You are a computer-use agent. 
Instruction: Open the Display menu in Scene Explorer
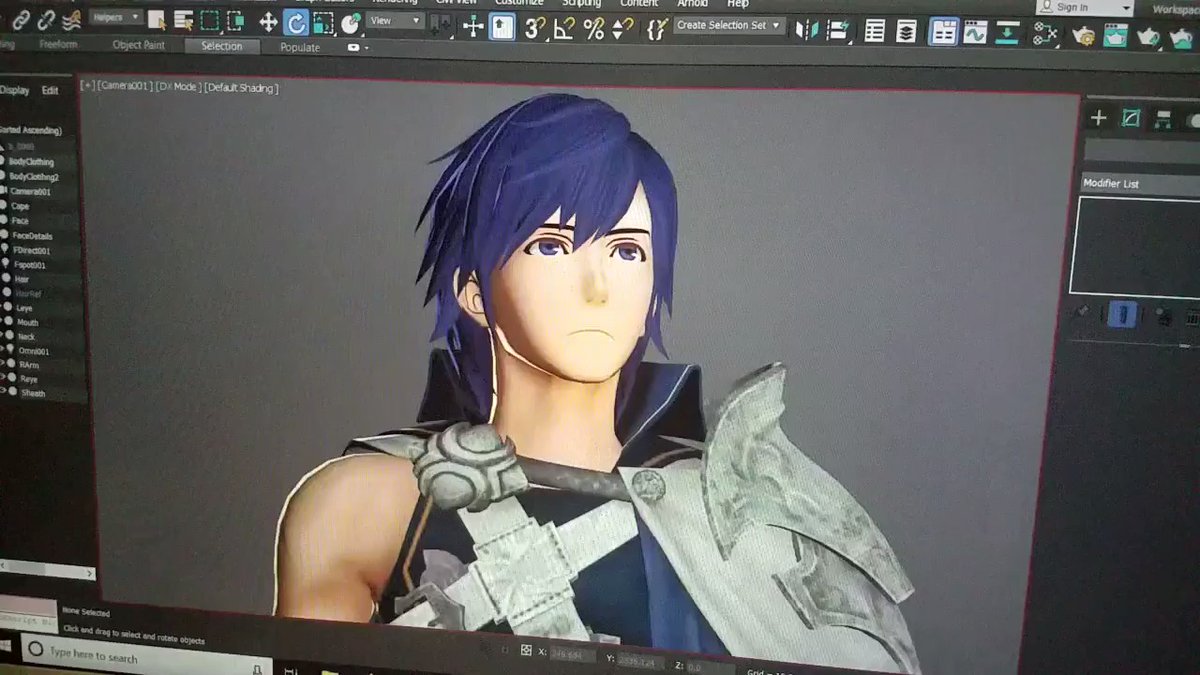(14, 90)
